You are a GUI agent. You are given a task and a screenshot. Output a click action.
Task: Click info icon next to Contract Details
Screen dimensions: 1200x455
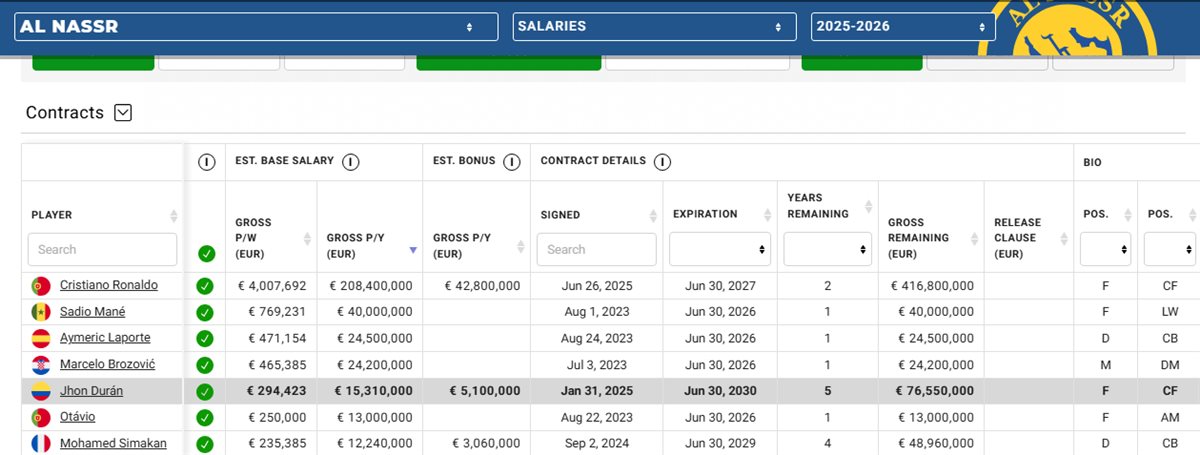pos(662,162)
